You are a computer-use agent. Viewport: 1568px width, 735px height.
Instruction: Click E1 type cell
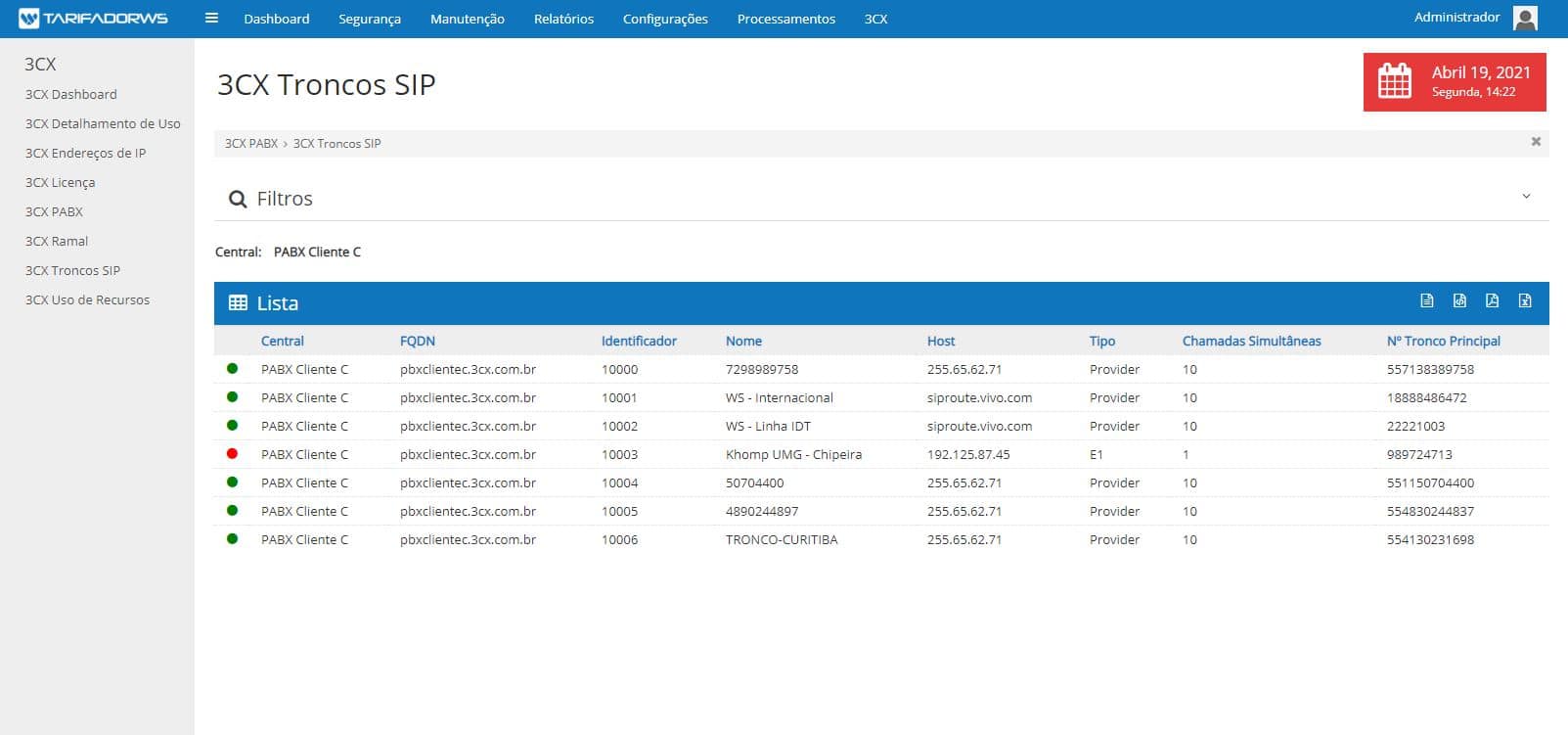[1097, 454]
